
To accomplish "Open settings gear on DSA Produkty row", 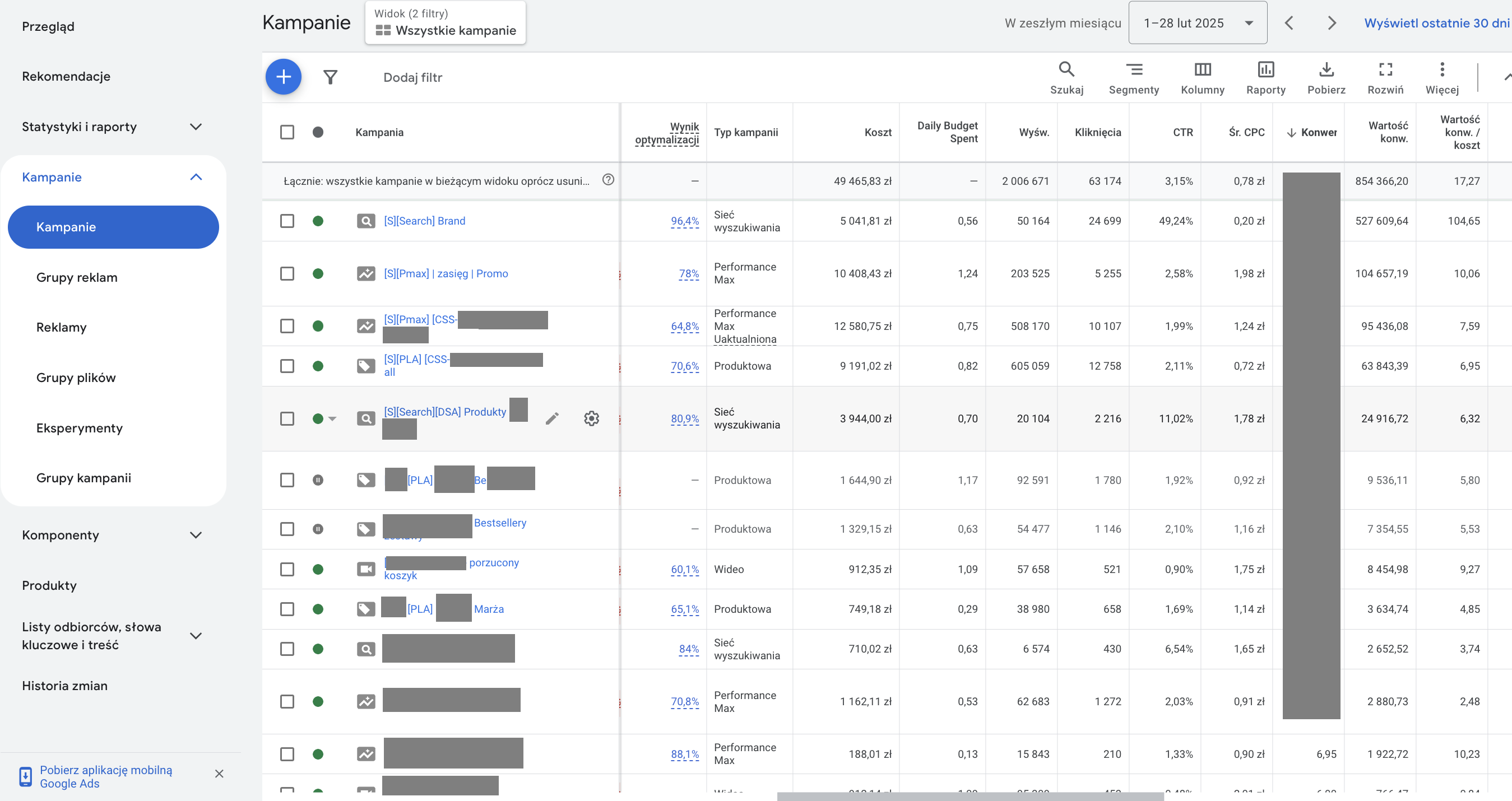I will 591,418.
